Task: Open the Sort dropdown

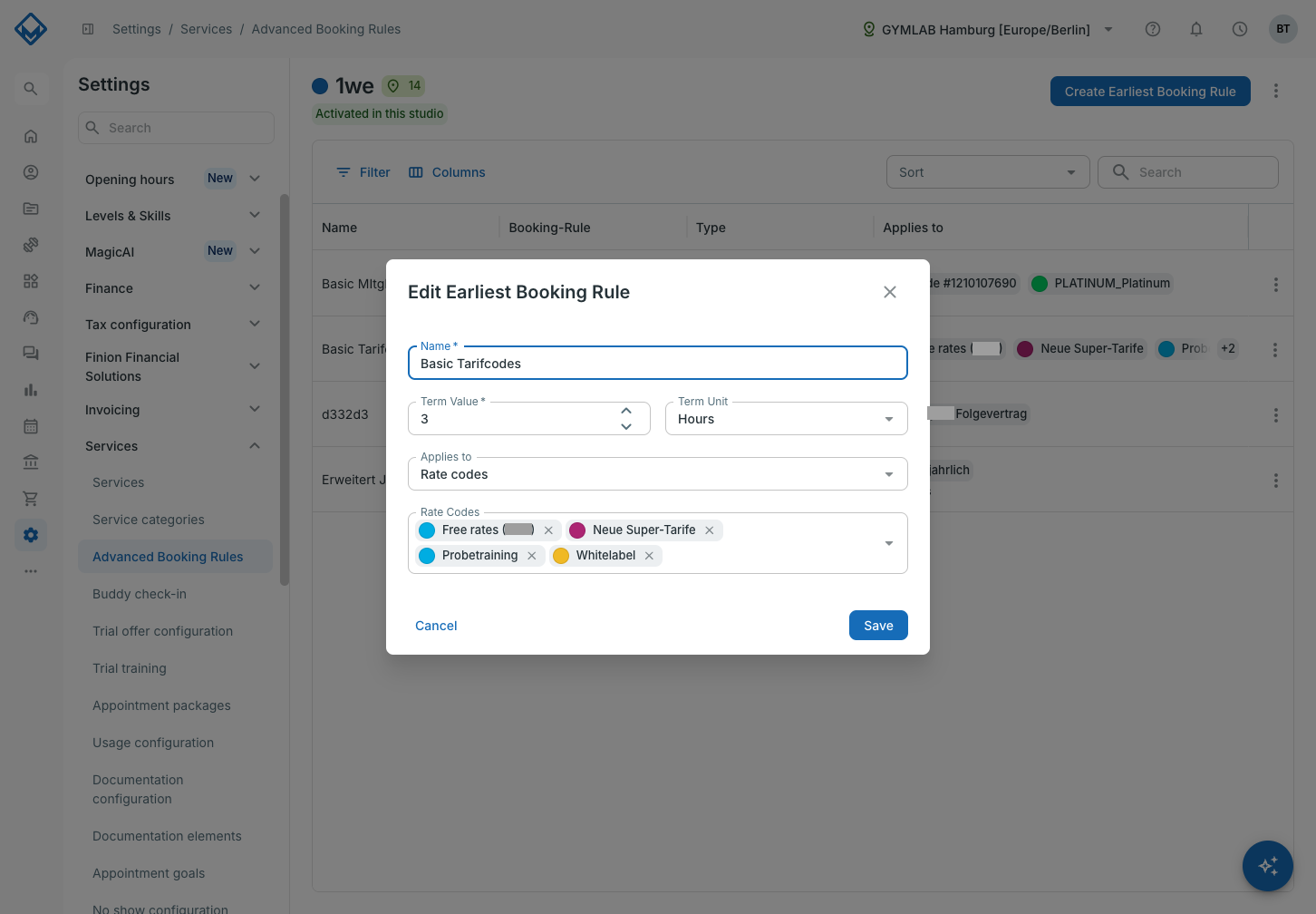Action: pyautogui.click(x=988, y=172)
